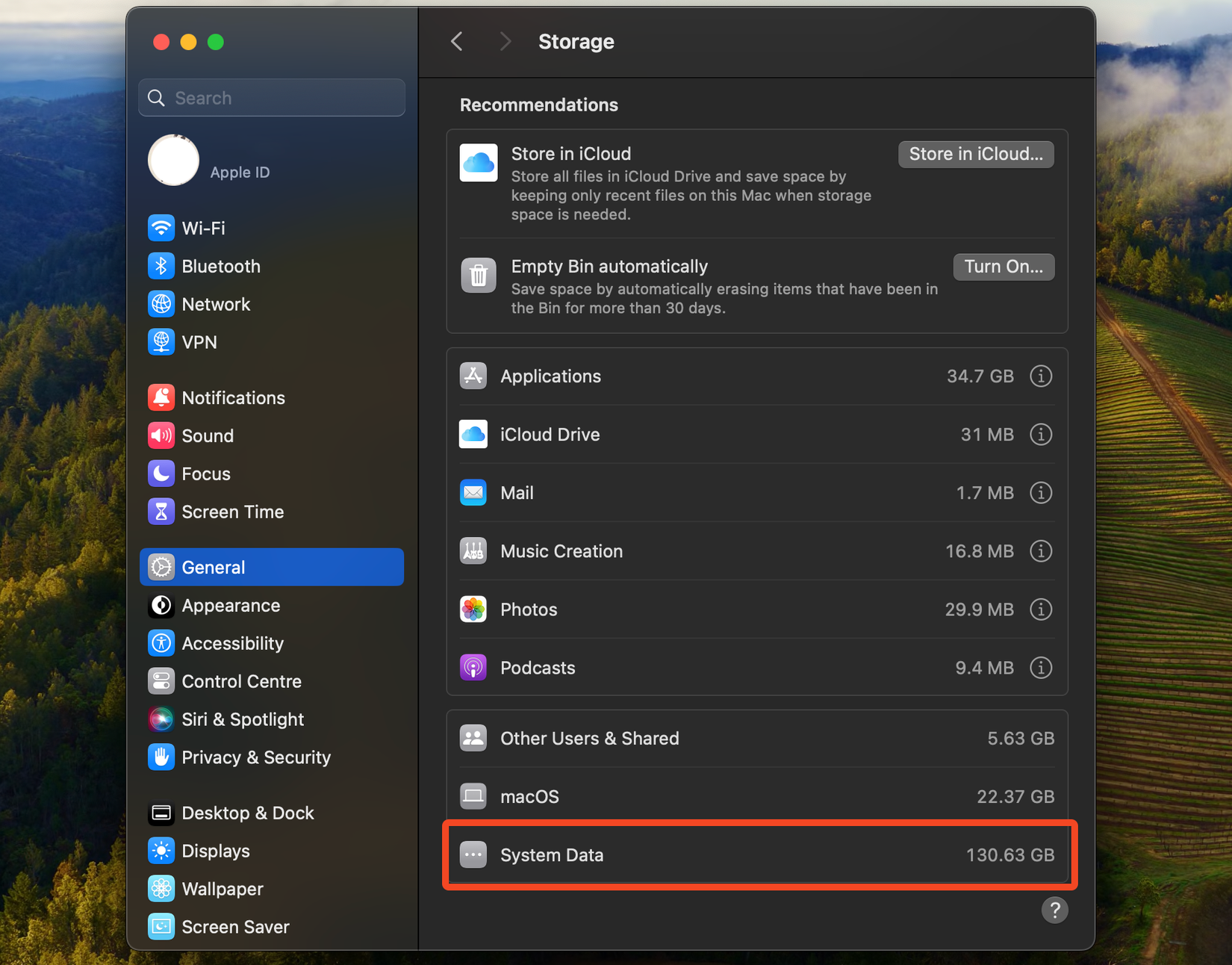Screen dimensions: 1232x965
Task: Open Wi-Fi settings in sidebar
Action: point(203,228)
